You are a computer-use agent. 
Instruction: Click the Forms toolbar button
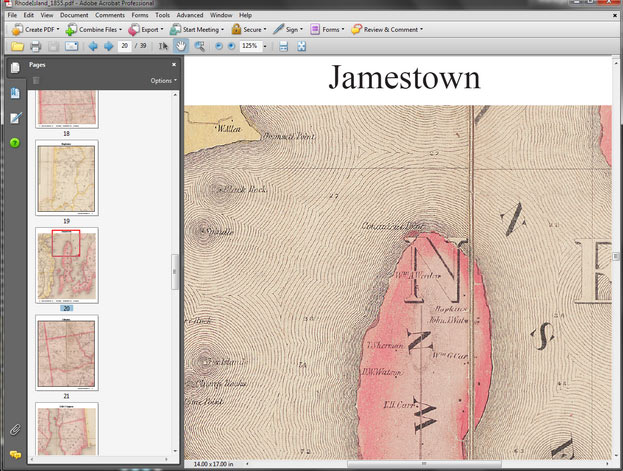pyautogui.click(x=325, y=29)
